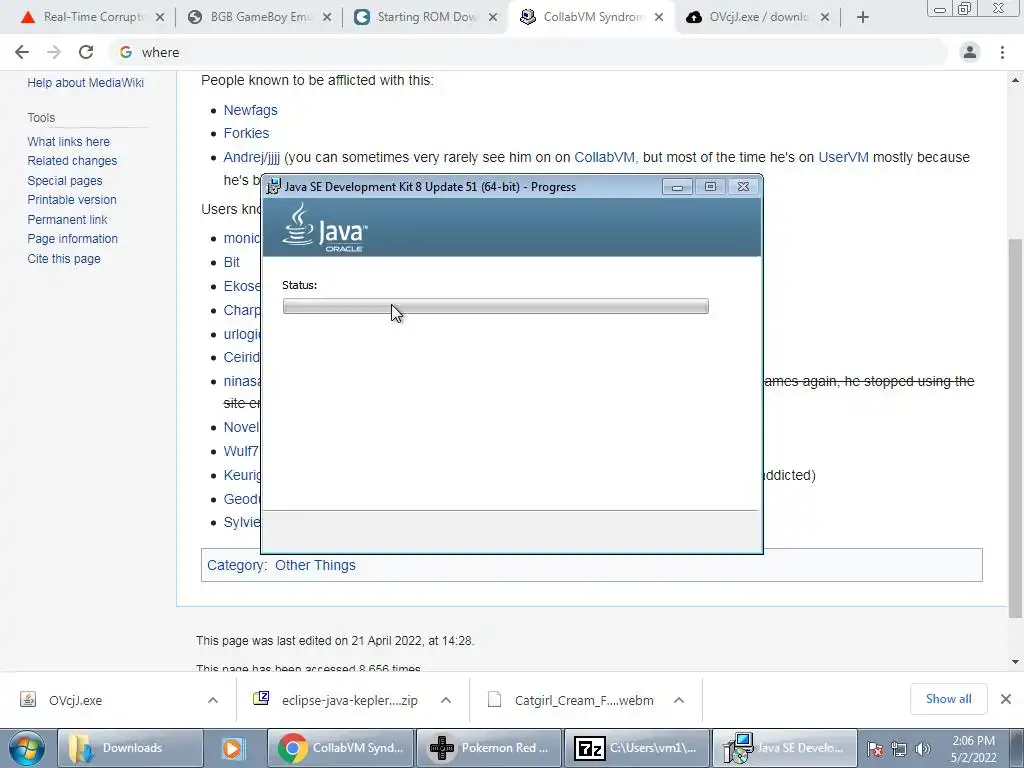Open the Chrome user profile icon
The height and width of the screenshot is (768, 1024).
point(970,52)
